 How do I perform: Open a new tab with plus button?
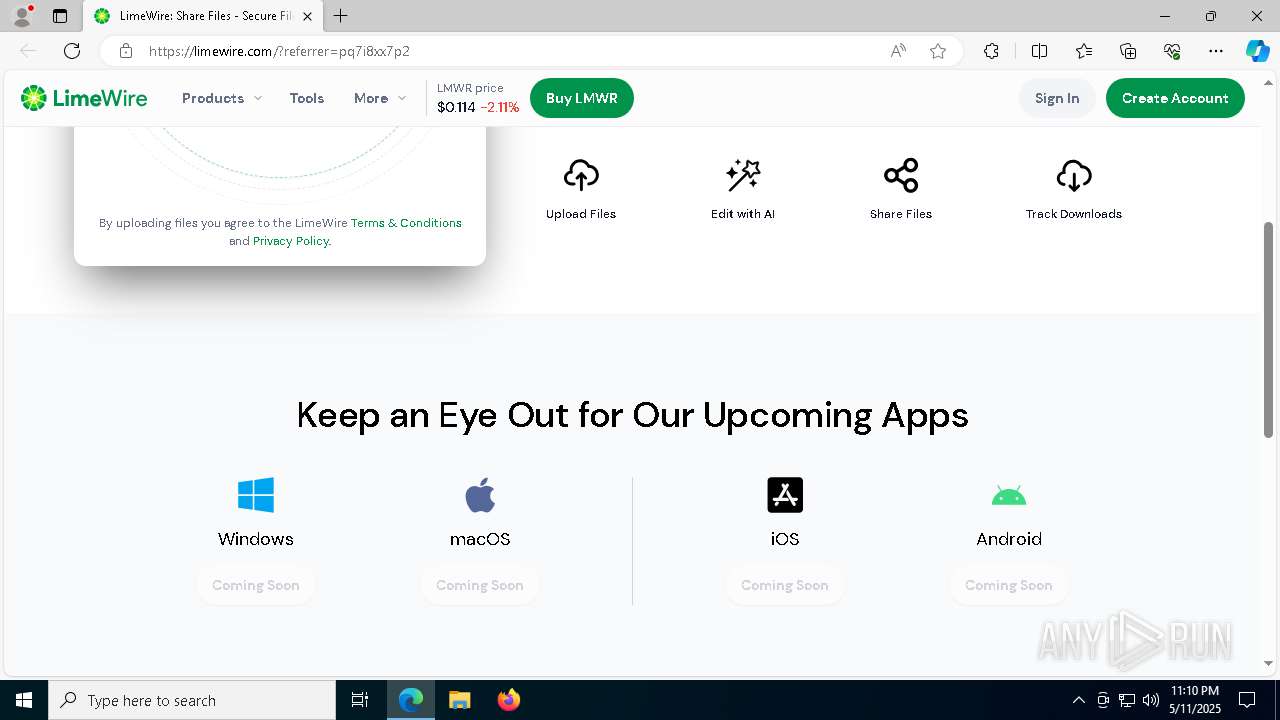[341, 16]
